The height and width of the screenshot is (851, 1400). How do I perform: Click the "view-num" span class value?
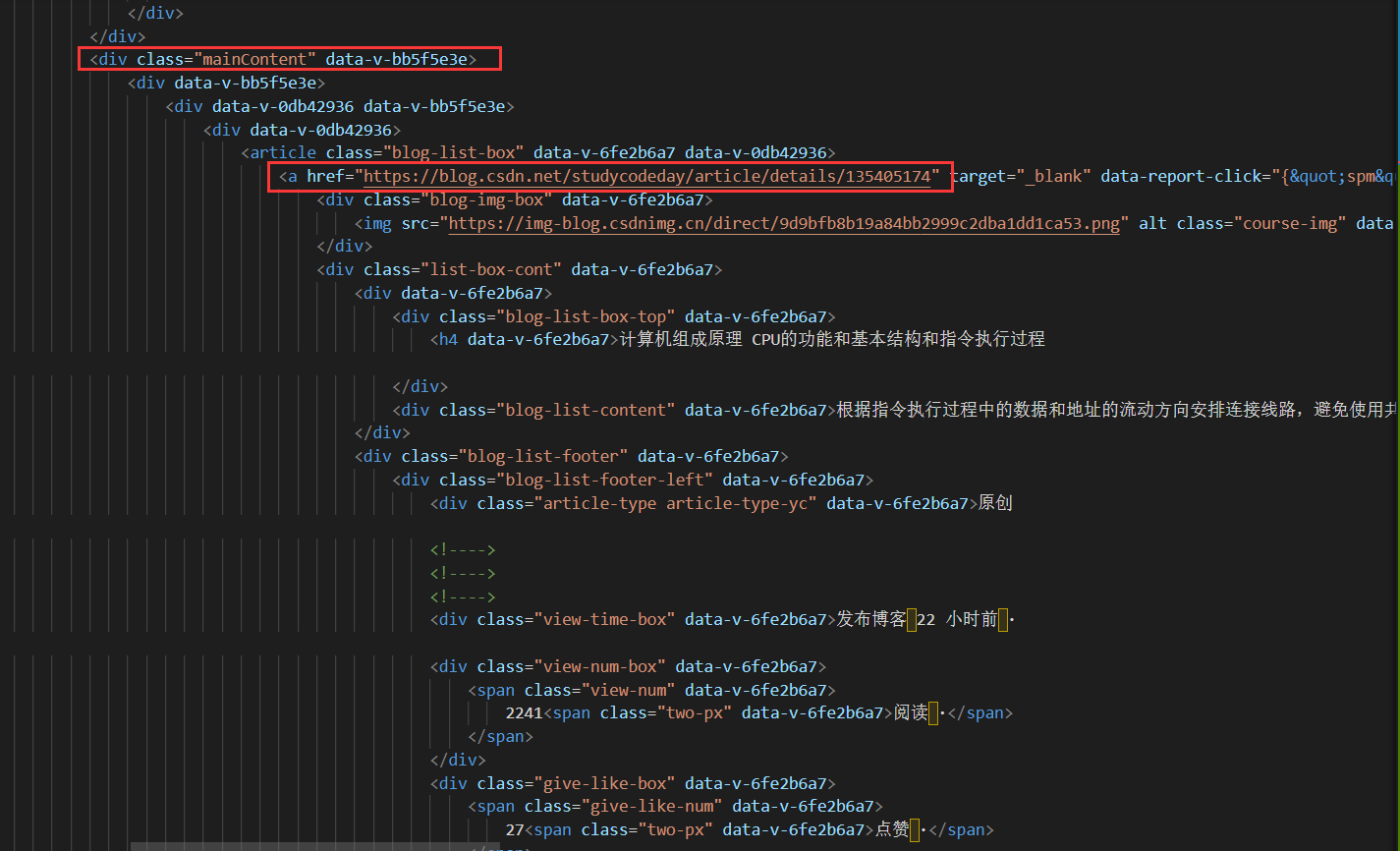point(627,690)
